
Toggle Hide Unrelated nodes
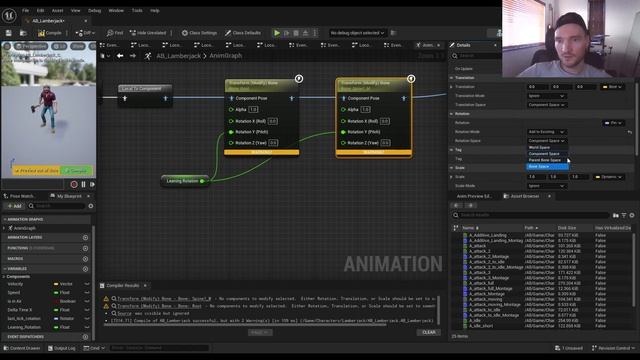(148, 33)
